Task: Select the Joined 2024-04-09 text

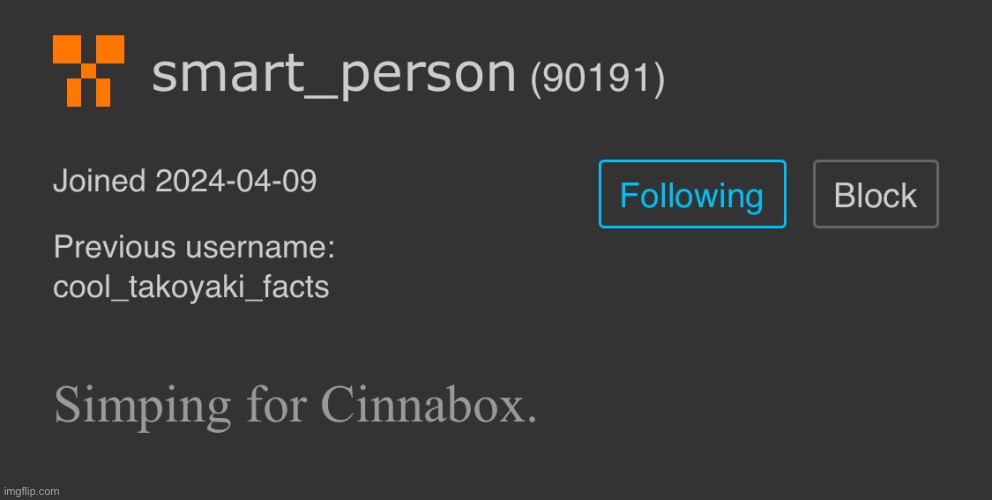Action: 185,181
